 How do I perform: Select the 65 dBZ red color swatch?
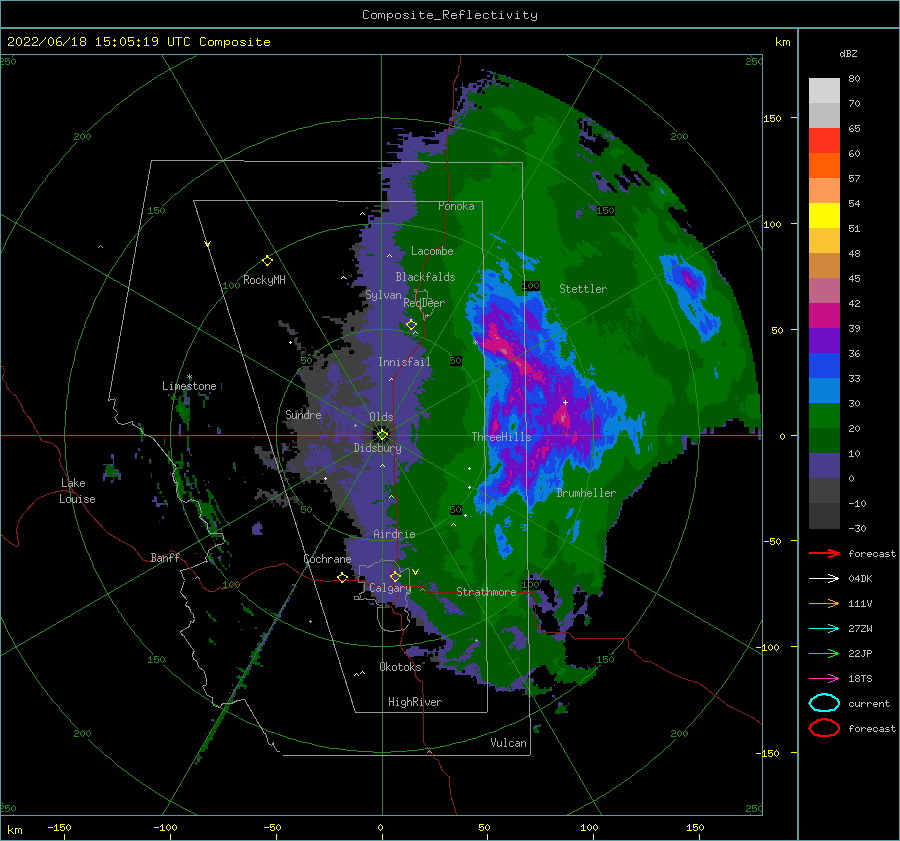coord(824,140)
